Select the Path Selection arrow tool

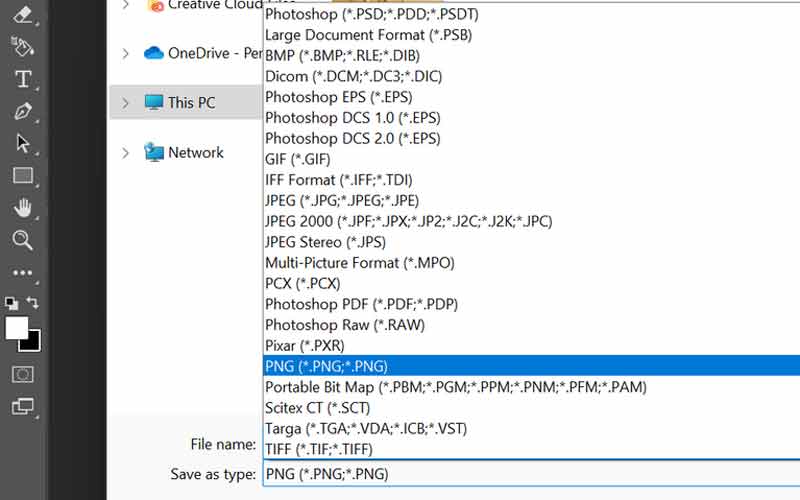point(22,143)
